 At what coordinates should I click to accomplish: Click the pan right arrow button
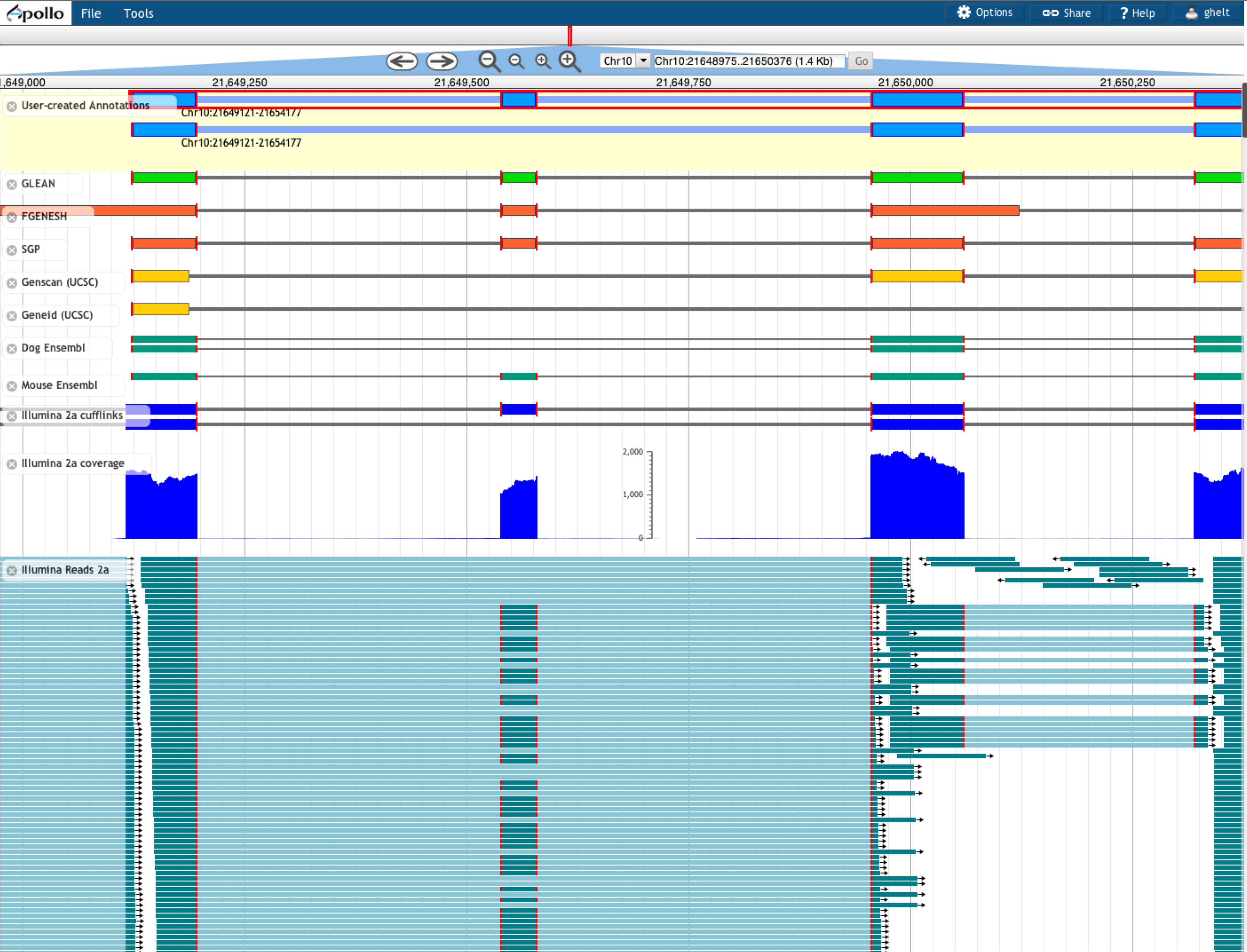[x=442, y=61]
